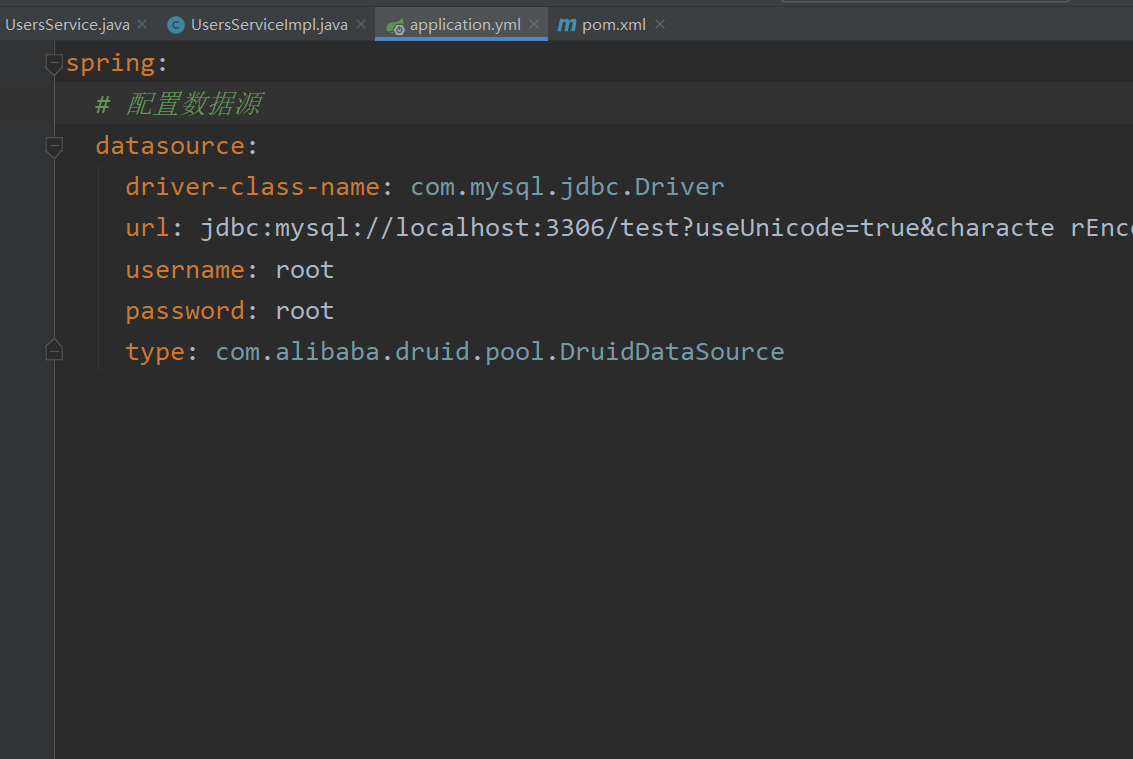The image size is (1133, 759).
Task: Click the password value root
Action: [304, 311]
